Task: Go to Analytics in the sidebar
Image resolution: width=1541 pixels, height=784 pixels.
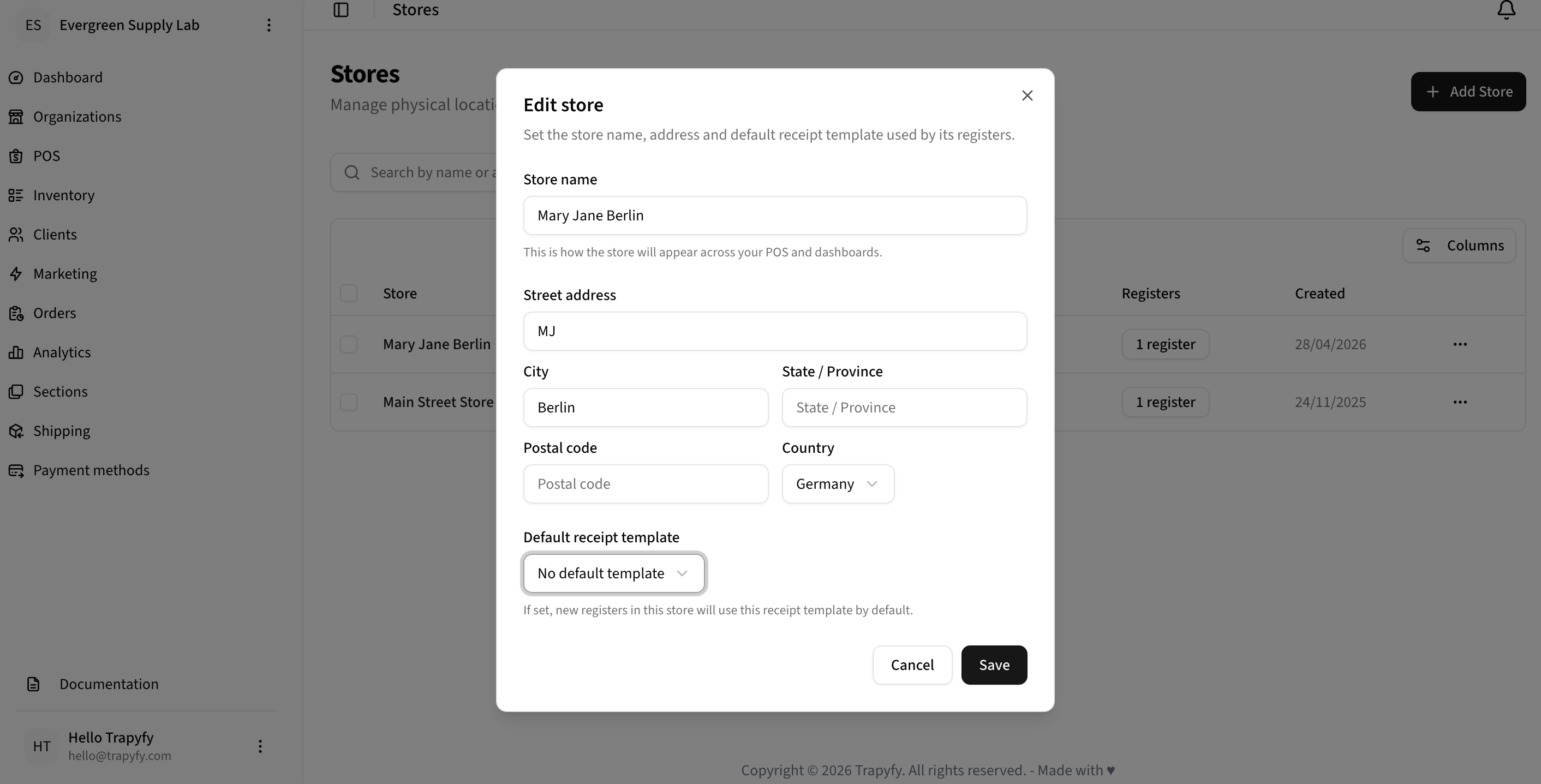Action: point(62,352)
